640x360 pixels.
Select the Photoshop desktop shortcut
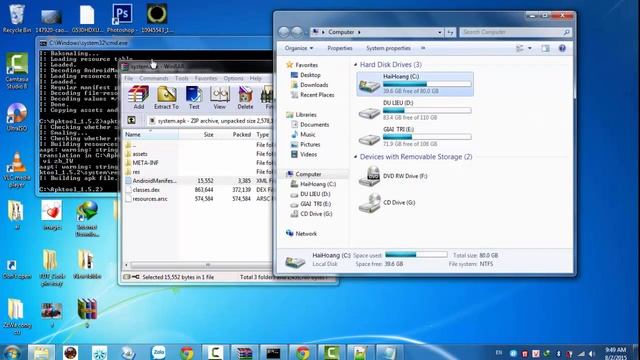122,18
